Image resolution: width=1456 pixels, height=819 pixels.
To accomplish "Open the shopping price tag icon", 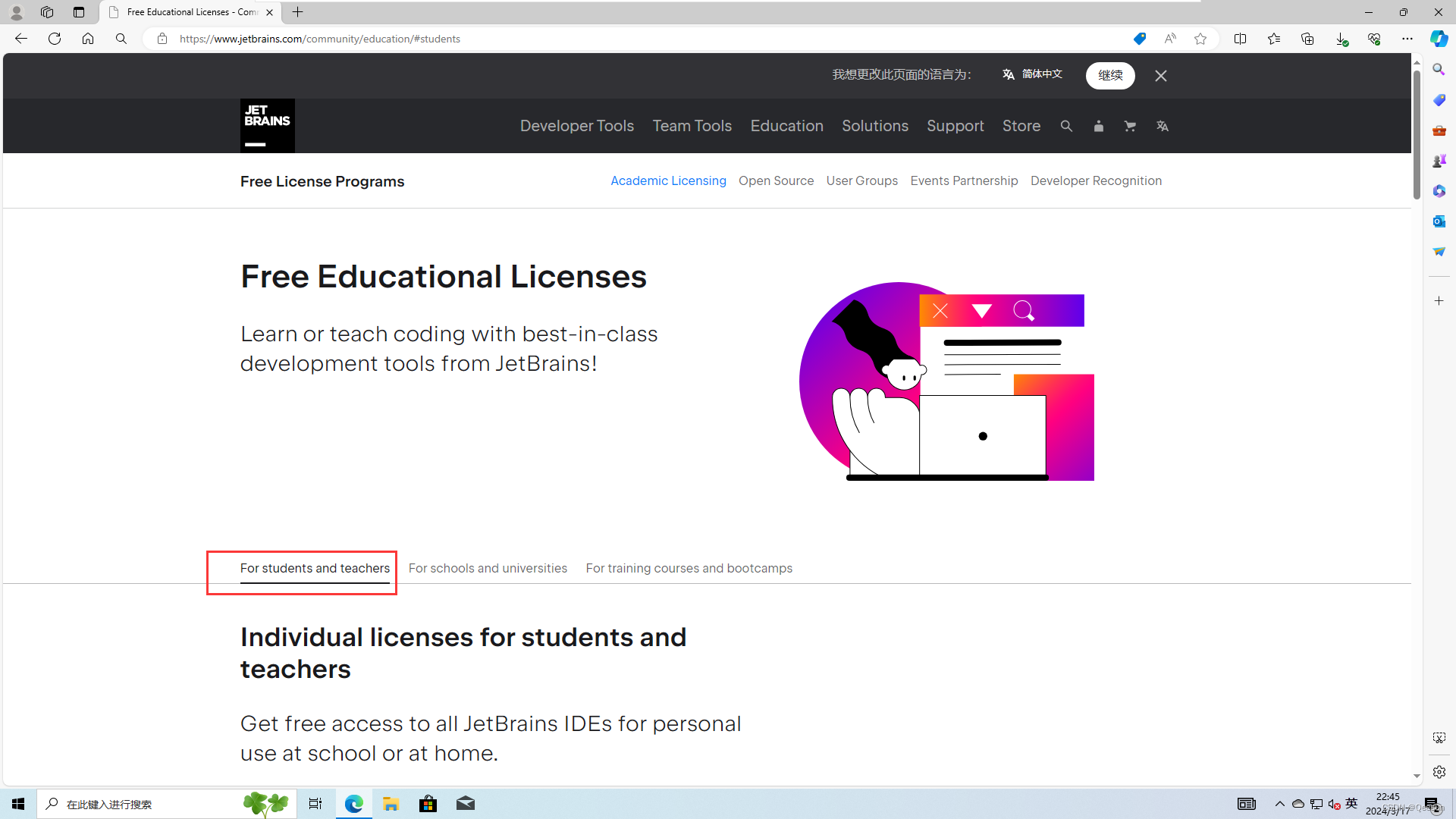I will pos(1139,39).
